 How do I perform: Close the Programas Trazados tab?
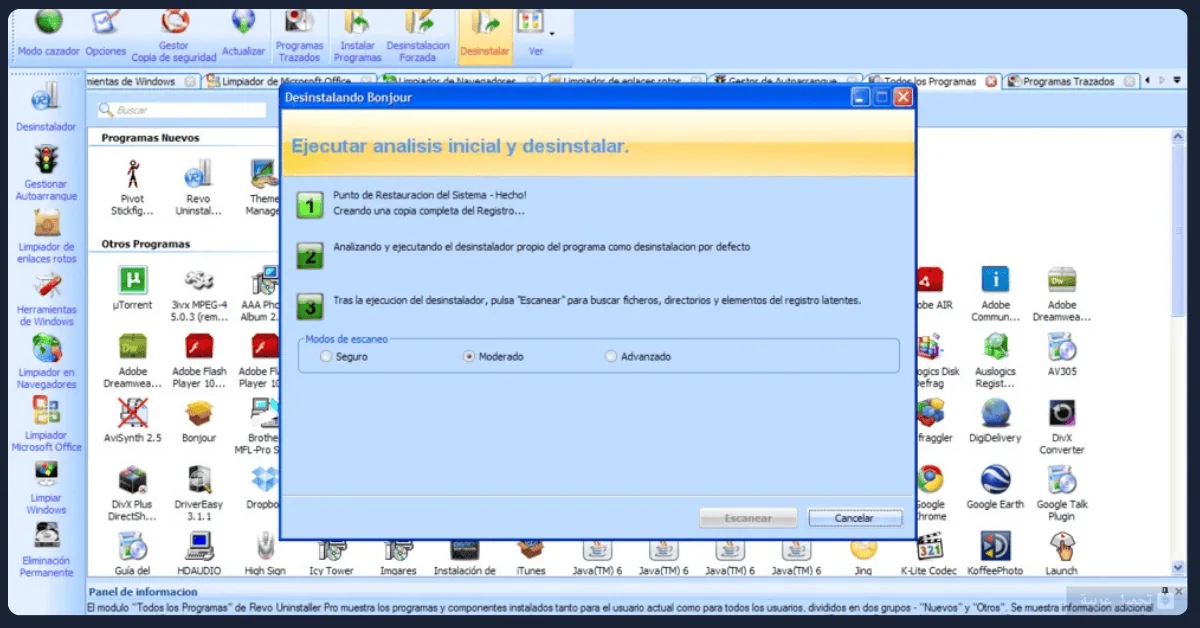[x=1130, y=82]
